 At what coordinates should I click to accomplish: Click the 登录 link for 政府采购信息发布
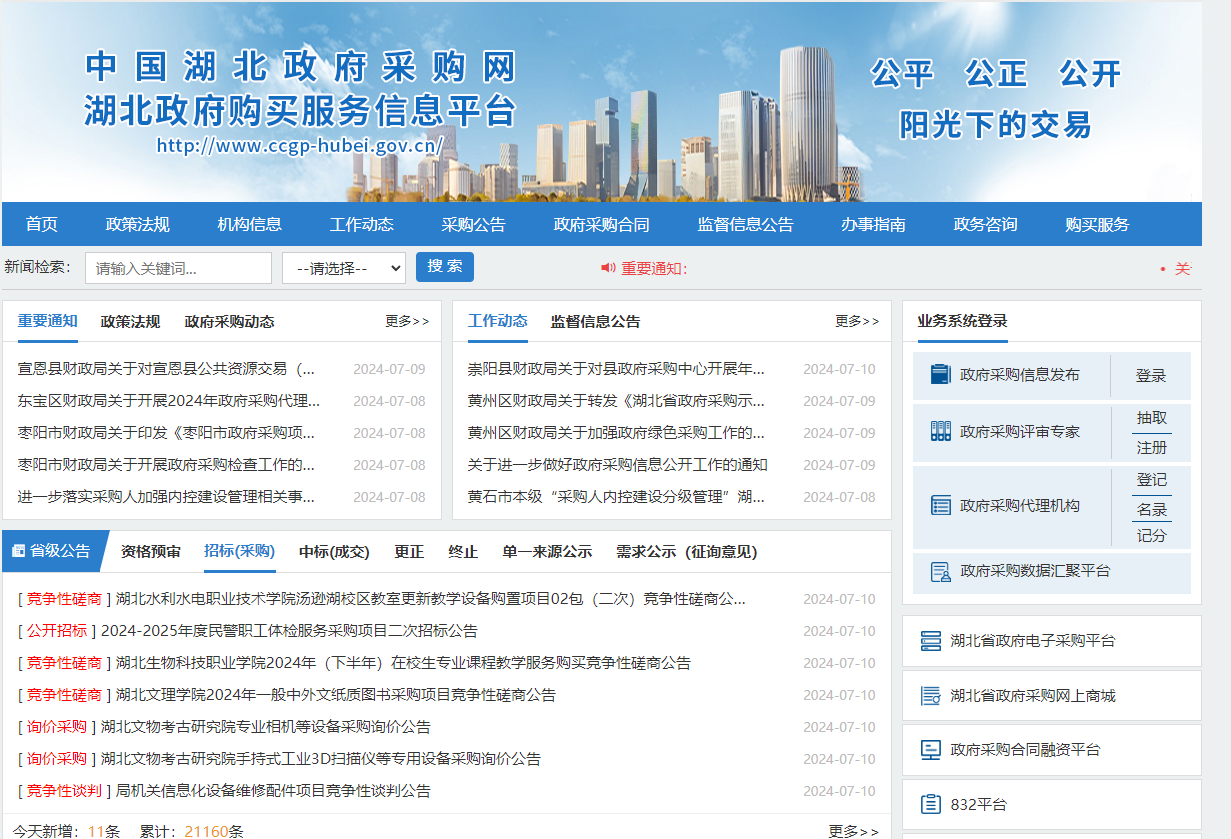click(x=1151, y=376)
